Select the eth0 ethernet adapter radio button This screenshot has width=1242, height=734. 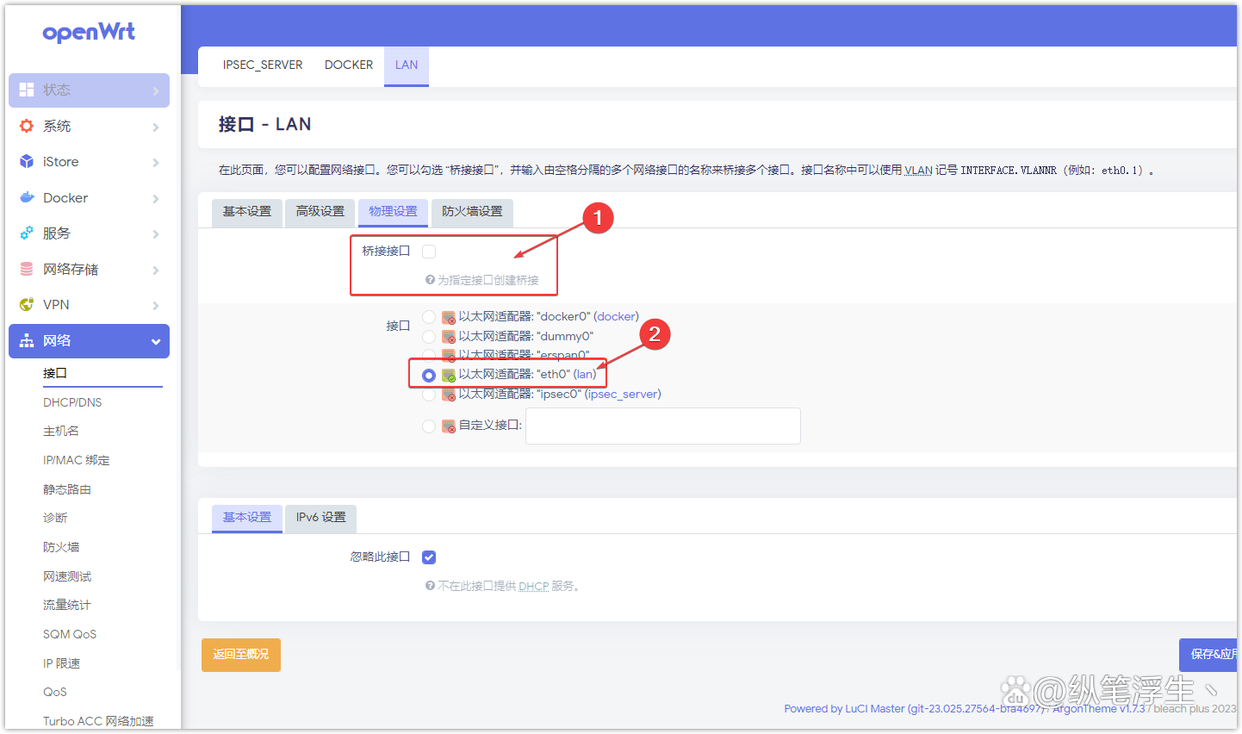(430, 374)
